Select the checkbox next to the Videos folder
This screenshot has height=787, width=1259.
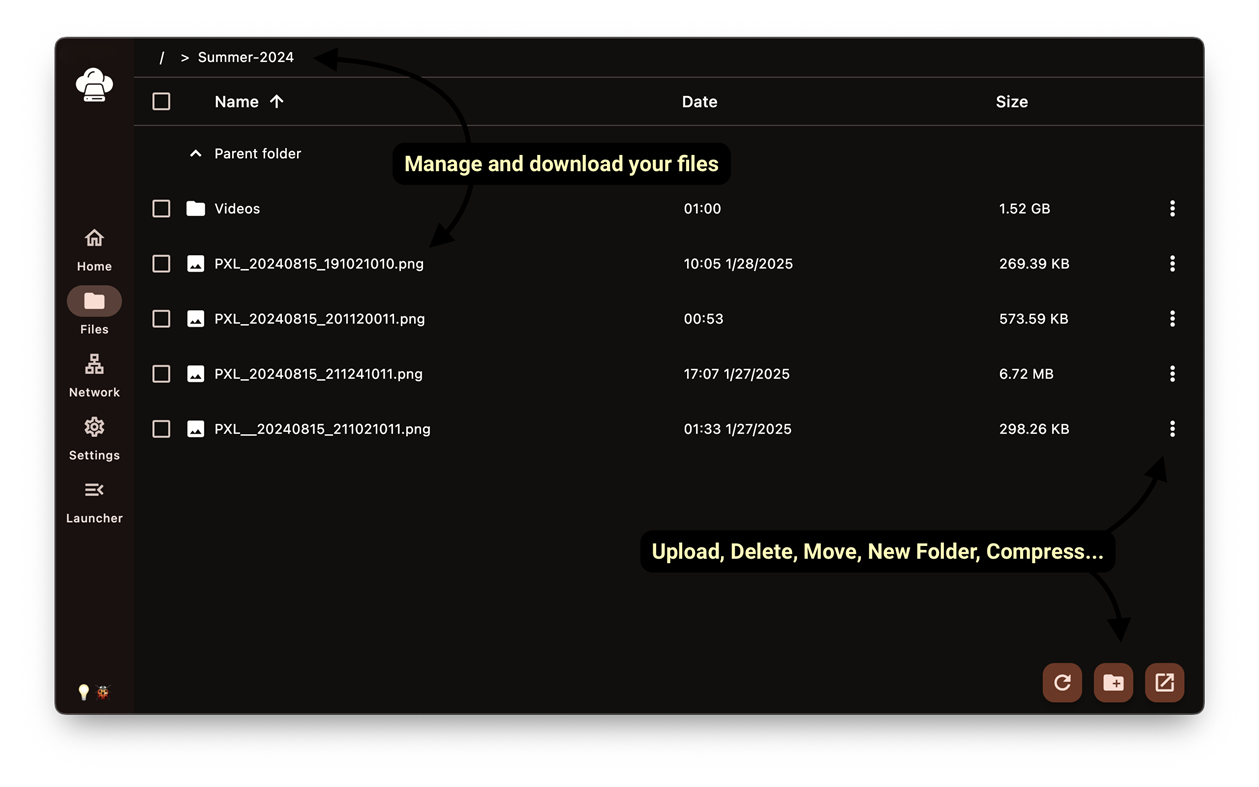coord(161,208)
